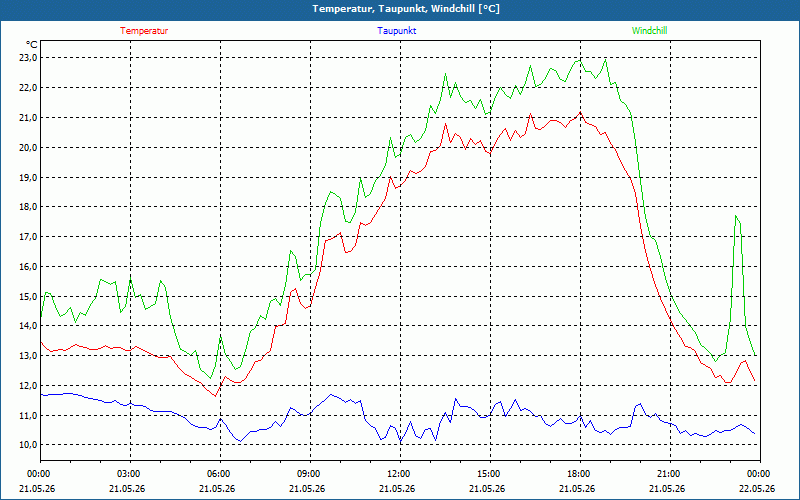Viewport: 800px width, 500px height.
Task: Click the 09:00 time axis label
Action: tap(310, 474)
